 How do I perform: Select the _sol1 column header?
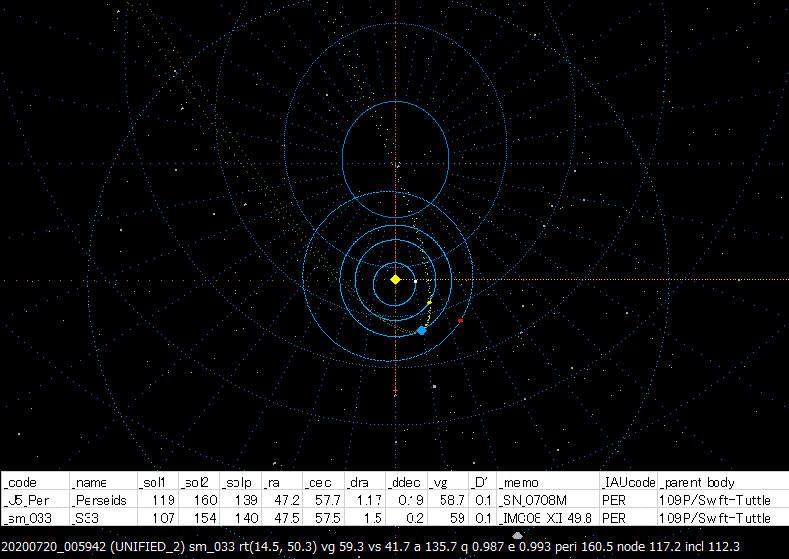tap(158, 482)
